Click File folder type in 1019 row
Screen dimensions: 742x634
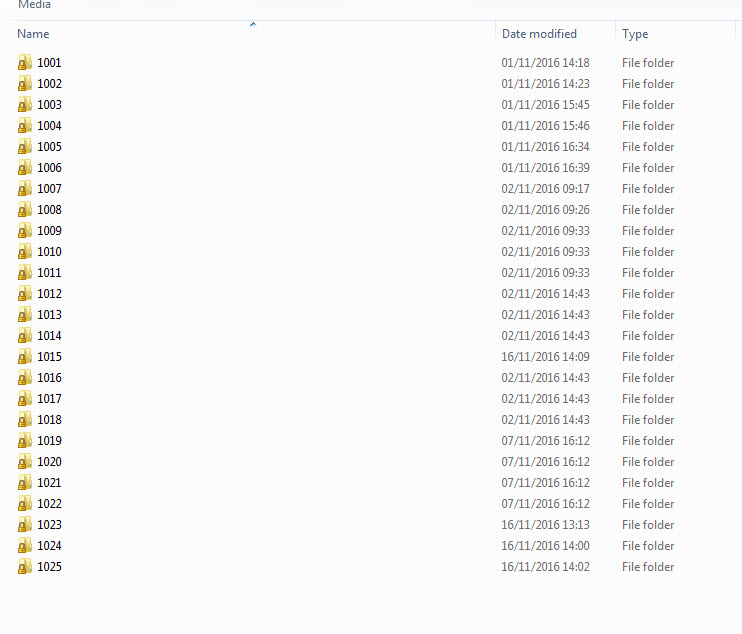point(648,441)
